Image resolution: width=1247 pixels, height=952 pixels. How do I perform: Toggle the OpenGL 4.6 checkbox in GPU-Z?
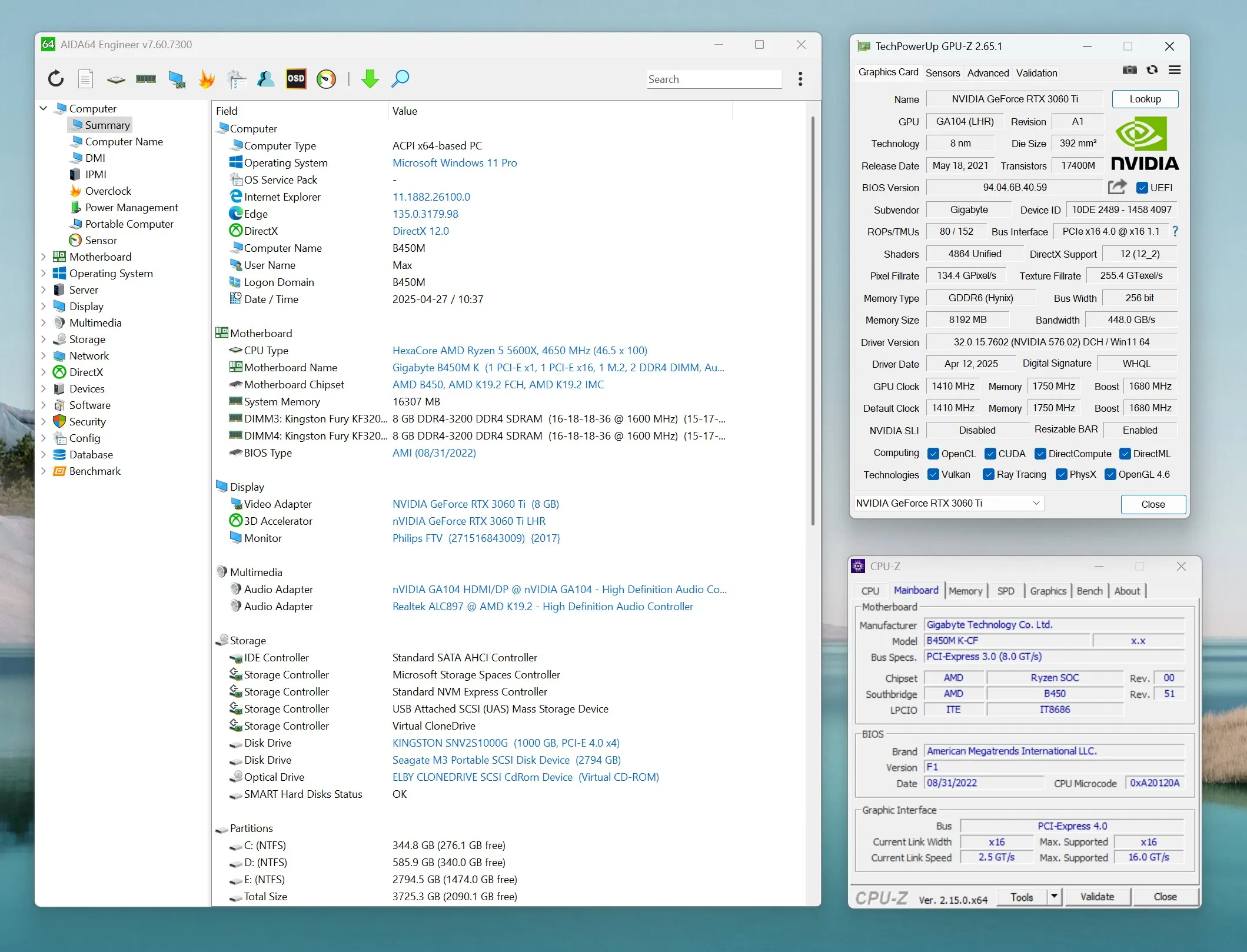click(x=1110, y=474)
